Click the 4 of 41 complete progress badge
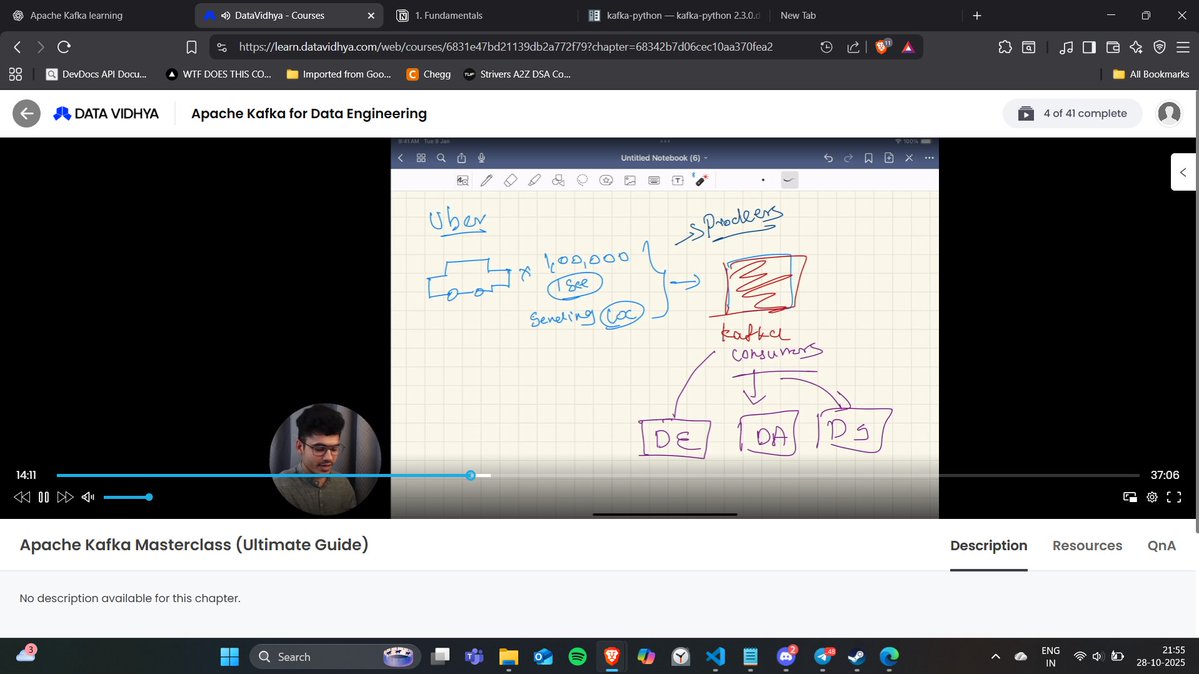Viewport: 1199px width, 674px height. 1072,113
